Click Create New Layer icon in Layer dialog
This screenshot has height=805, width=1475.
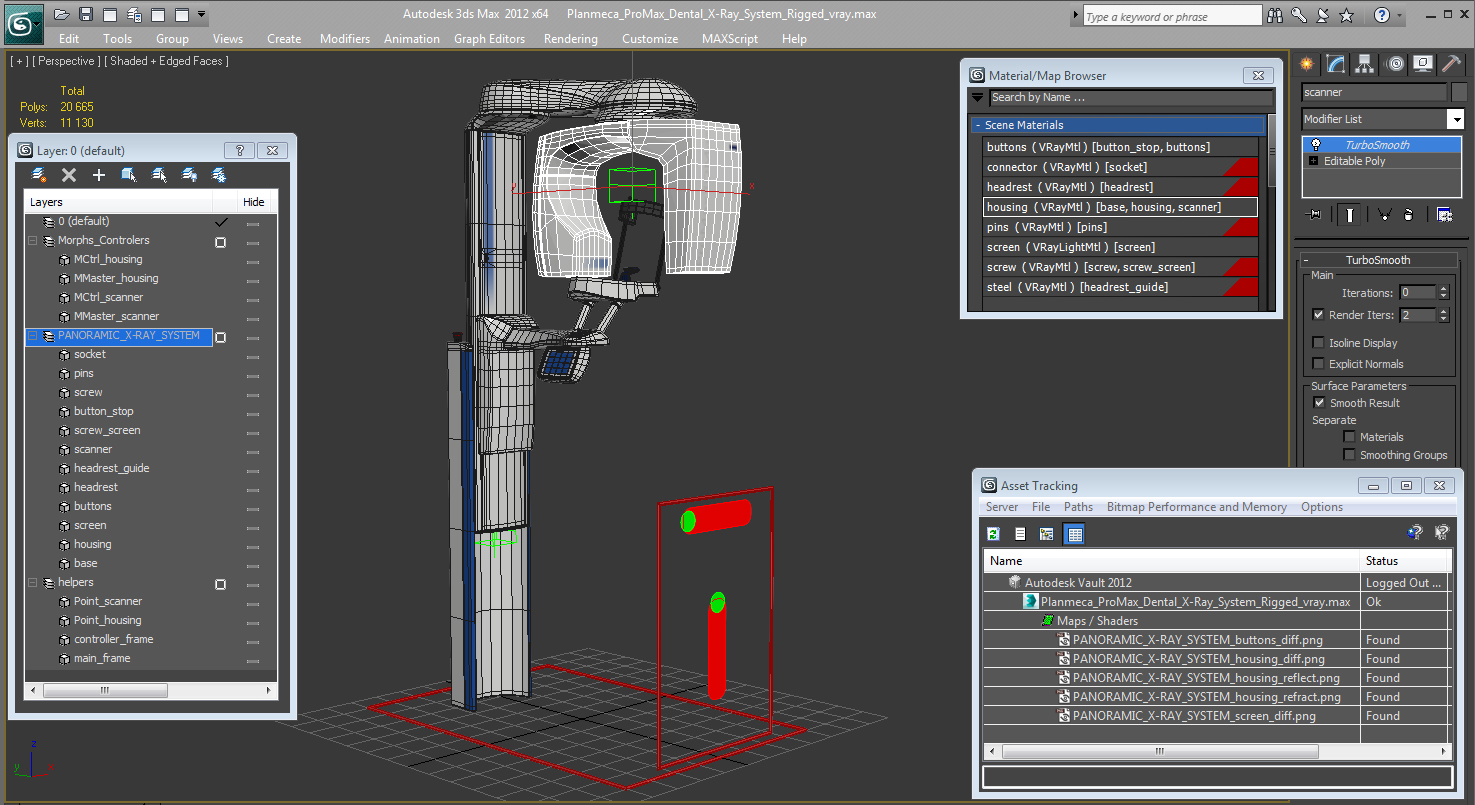click(39, 175)
